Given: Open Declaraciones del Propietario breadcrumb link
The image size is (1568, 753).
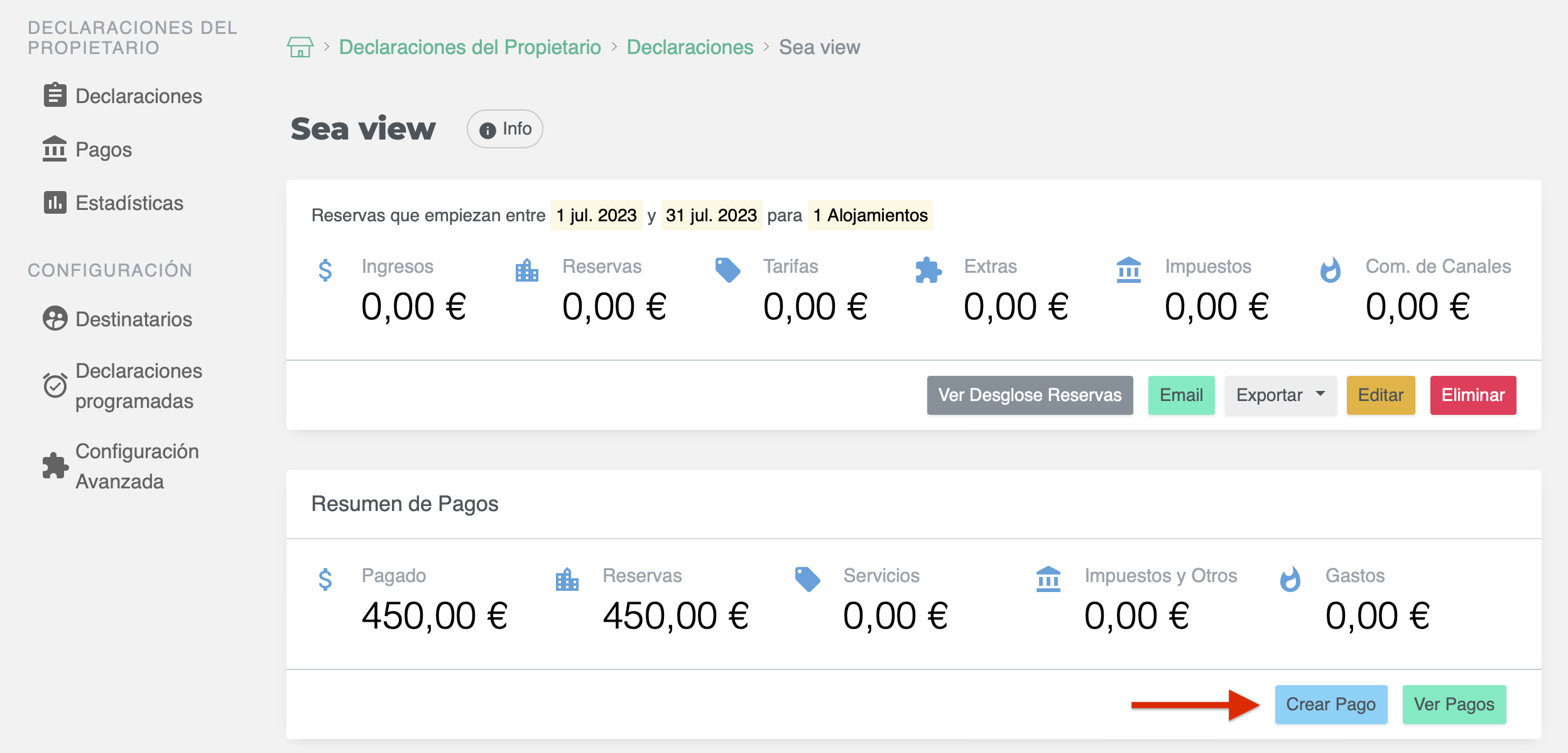Looking at the screenshot, I should click(469, 47).
